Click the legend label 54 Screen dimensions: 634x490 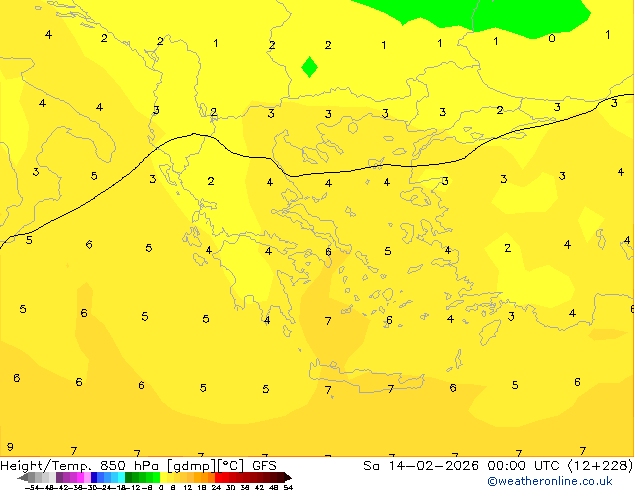pyautogui.click(x=288, y=487)
